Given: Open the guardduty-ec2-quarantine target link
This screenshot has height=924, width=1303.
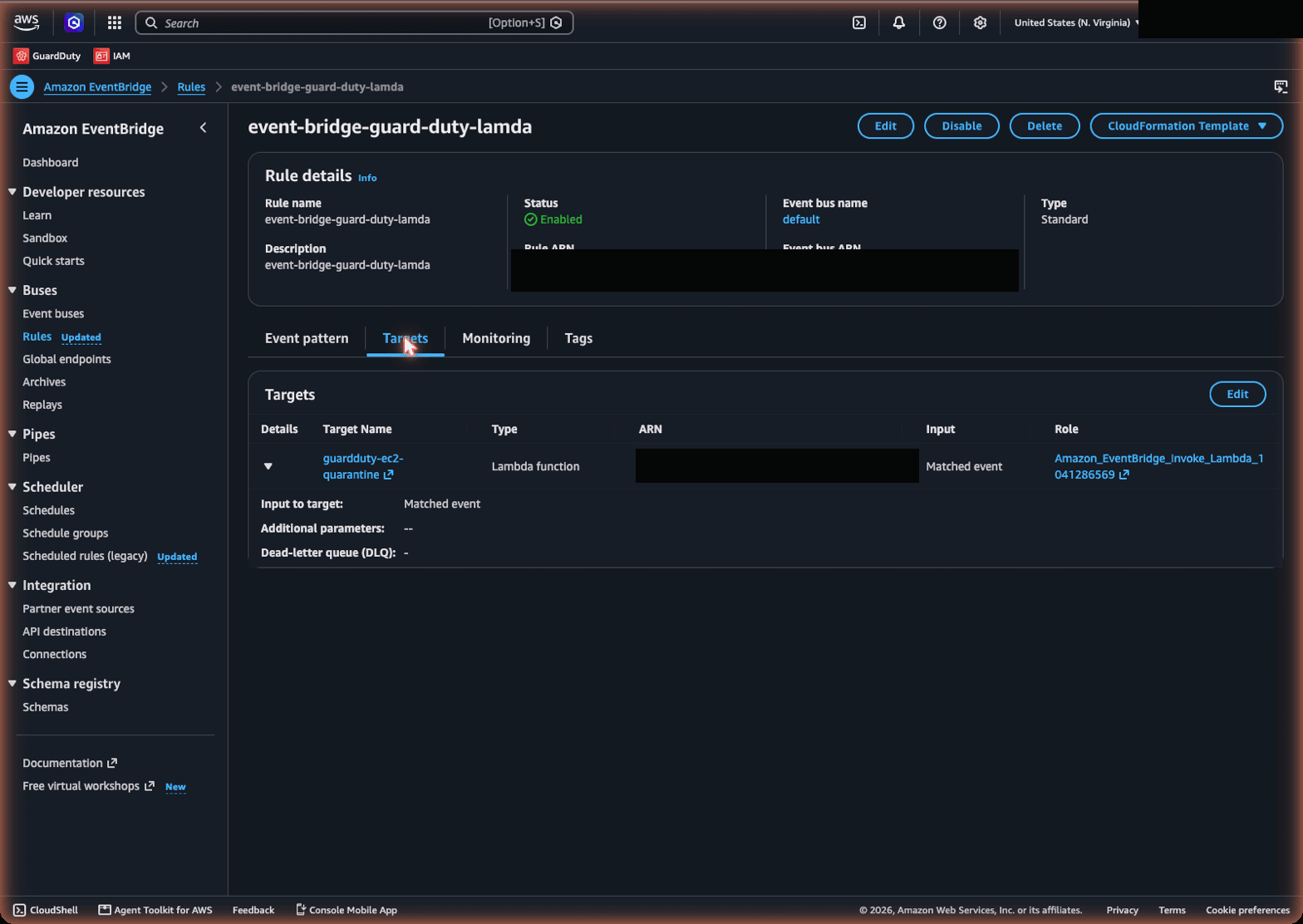Looking at the screenshot, I should pos(363,466).
